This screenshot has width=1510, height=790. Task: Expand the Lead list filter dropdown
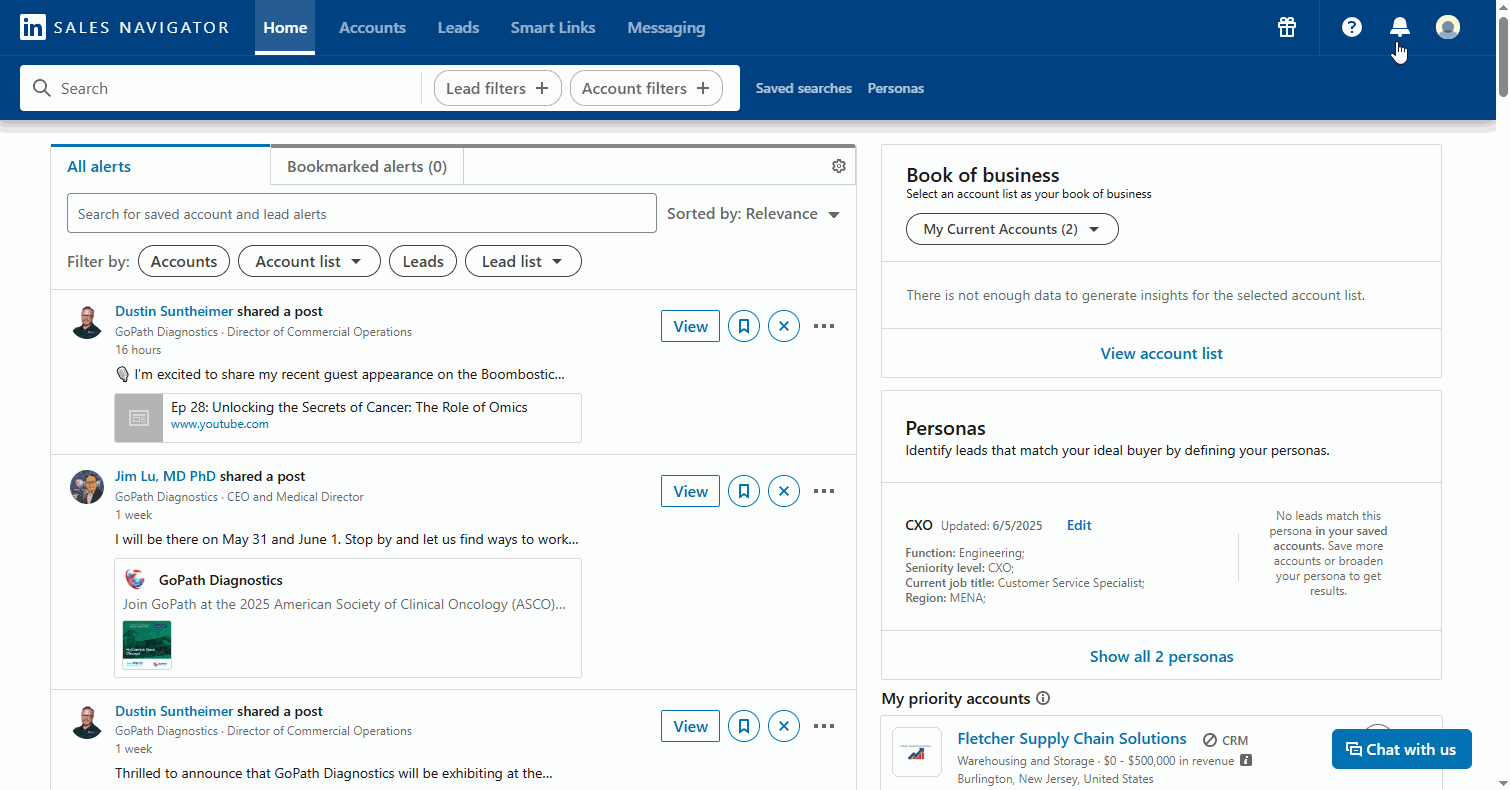click(x=523, y=261)
